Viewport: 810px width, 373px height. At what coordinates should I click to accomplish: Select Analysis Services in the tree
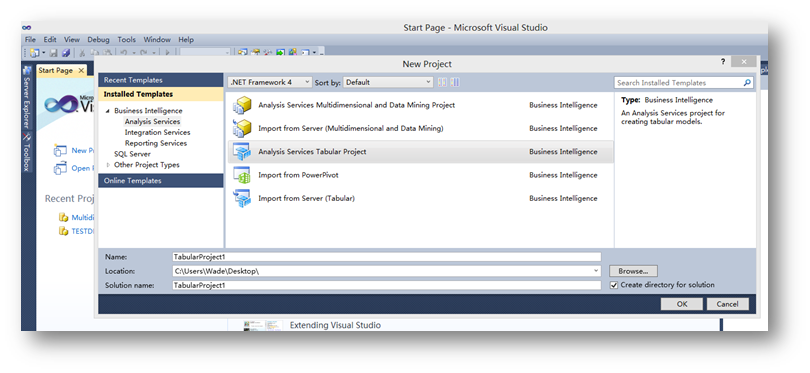152,122
